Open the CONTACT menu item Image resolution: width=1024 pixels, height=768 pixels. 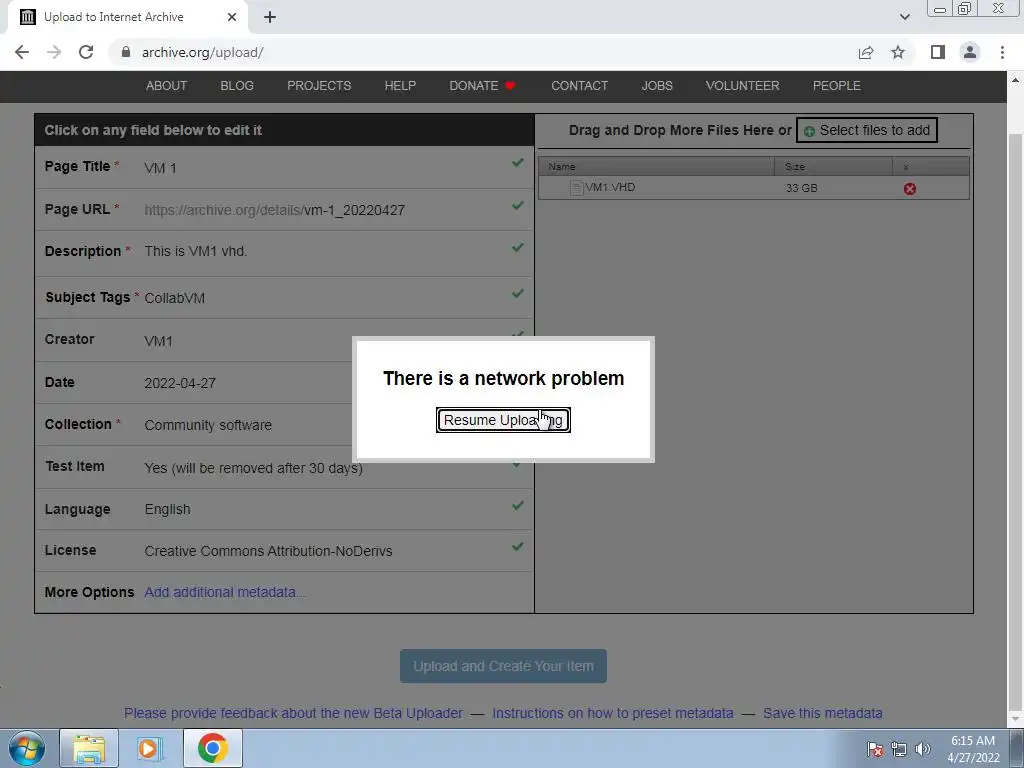pyautogui.click(x=579, y=86)
